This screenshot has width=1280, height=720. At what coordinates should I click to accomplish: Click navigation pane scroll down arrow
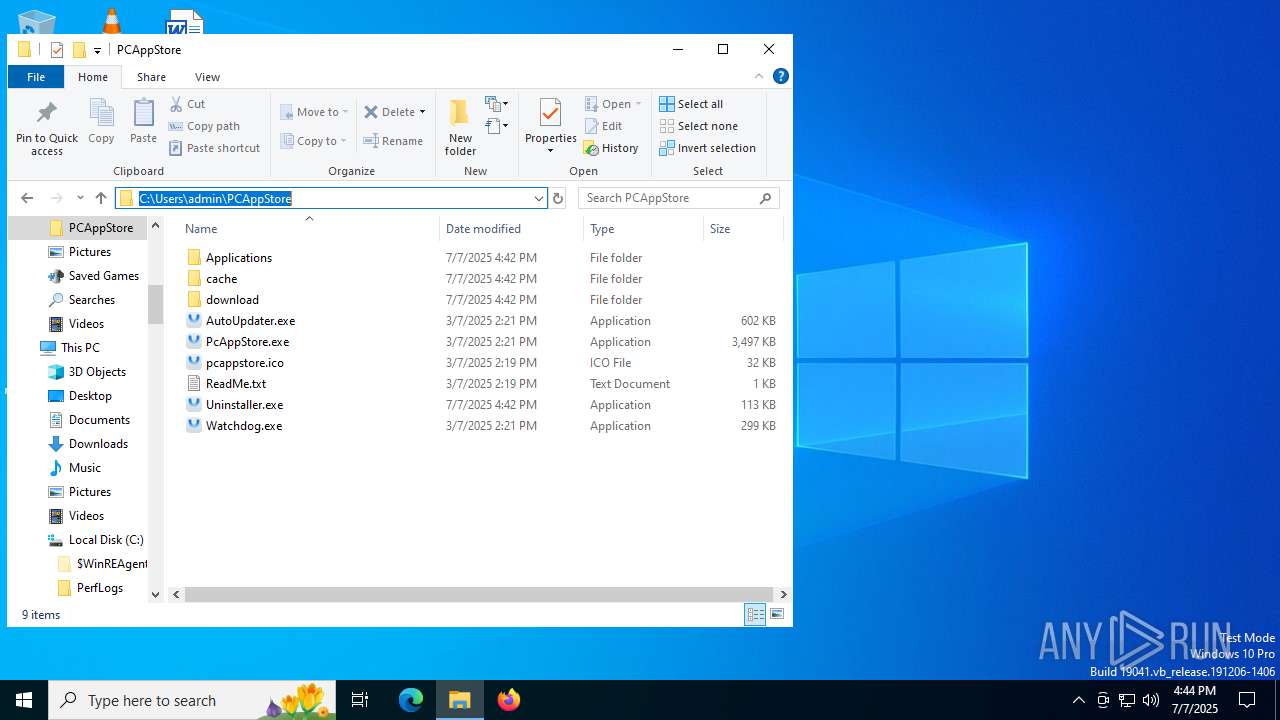pyautogui.click(x=155, y=594)
